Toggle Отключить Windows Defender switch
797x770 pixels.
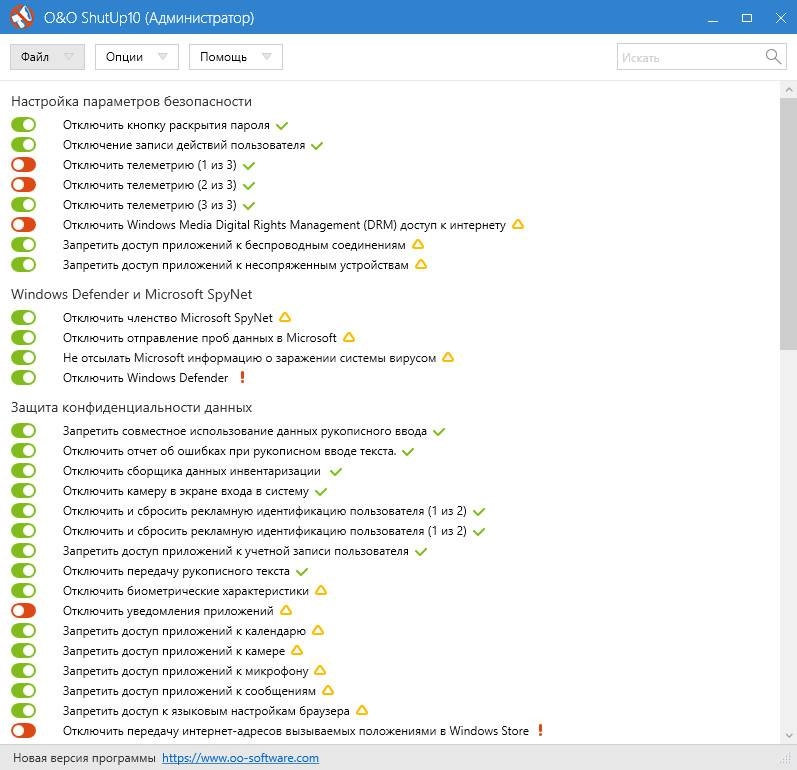tap(23, 378)
